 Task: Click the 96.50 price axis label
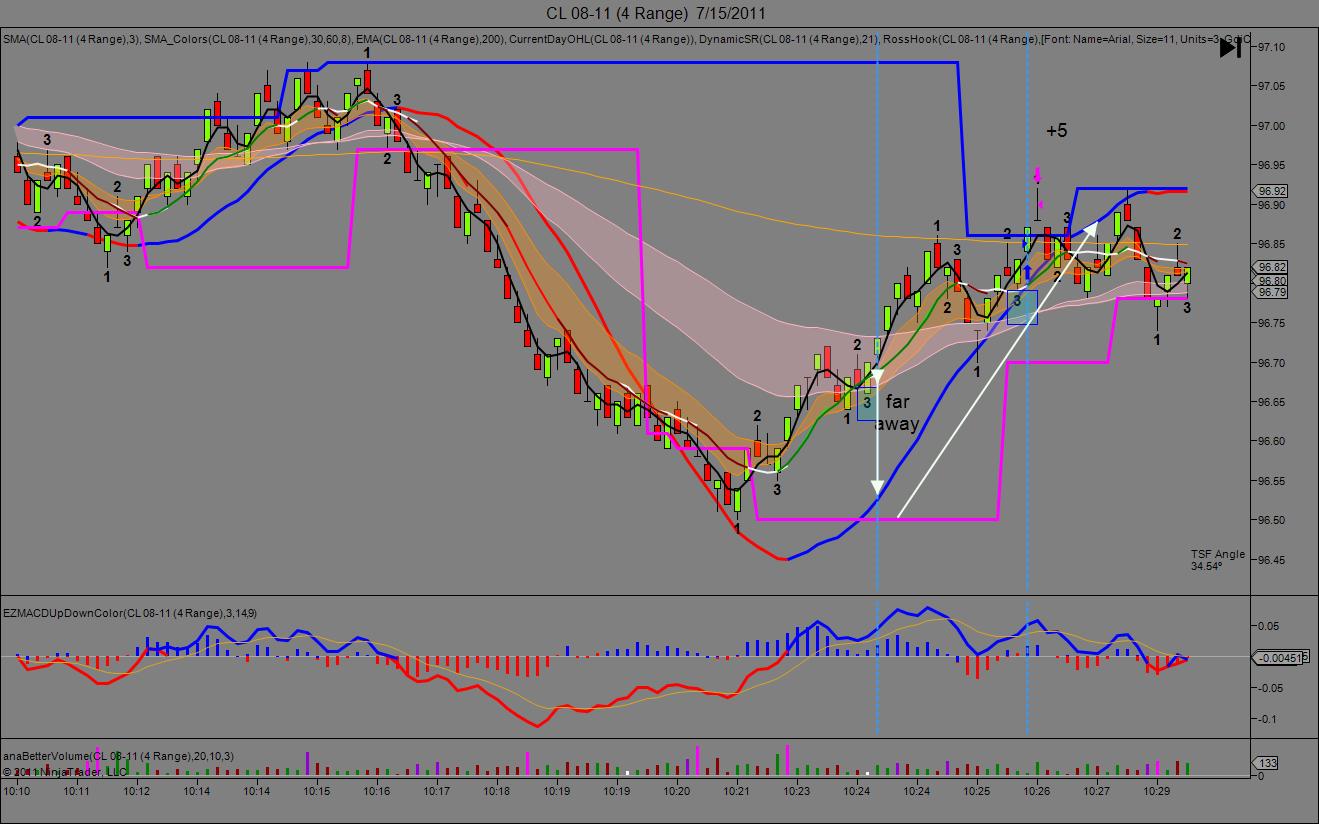coord(1273,520)
